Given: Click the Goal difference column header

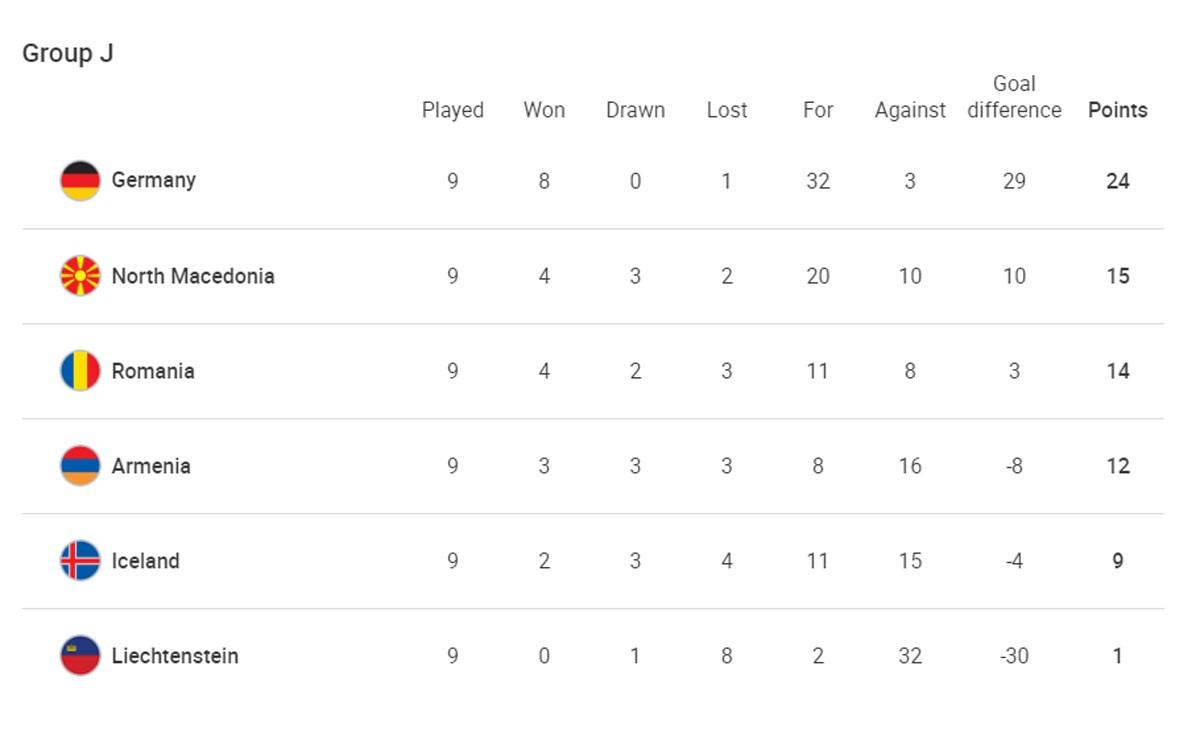Looking at the screenshot, I should click(x=1014, y=97).
